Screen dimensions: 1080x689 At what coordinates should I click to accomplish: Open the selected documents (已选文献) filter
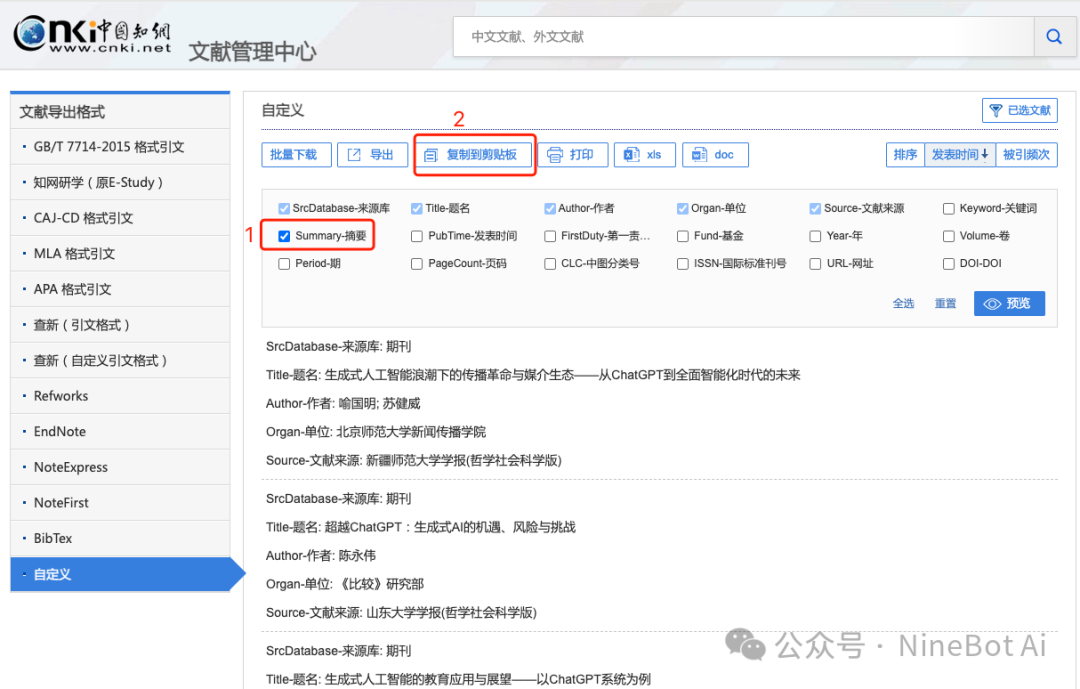pos(1019,111)
